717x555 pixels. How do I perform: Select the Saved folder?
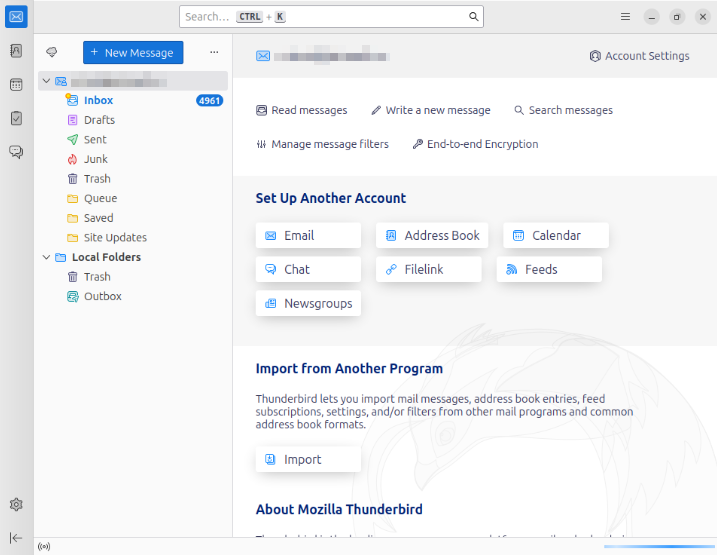[x=133, y=219]
